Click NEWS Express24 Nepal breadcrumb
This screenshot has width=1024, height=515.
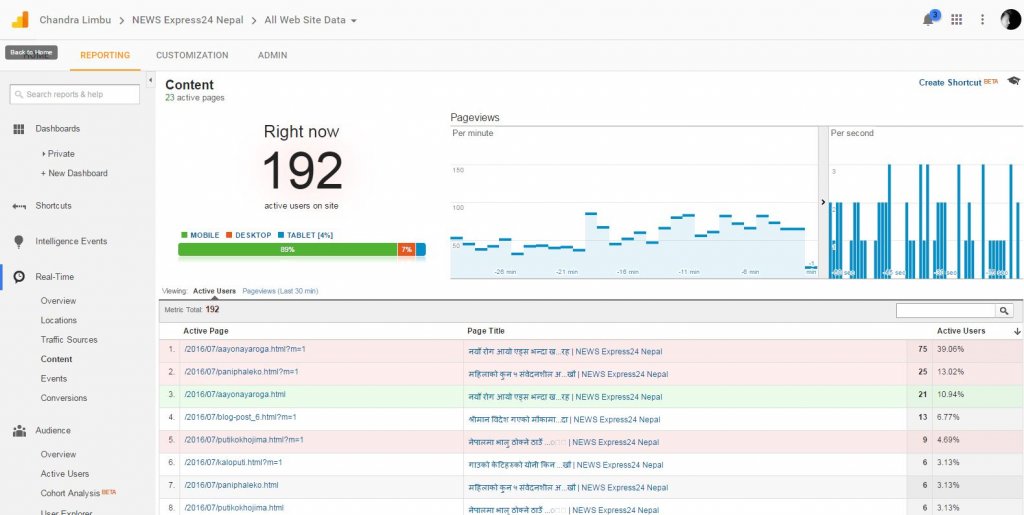[x=187, y=20]
